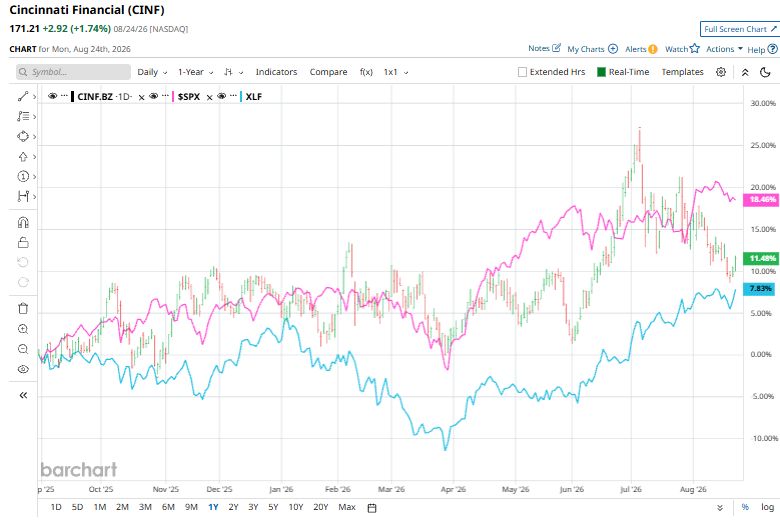This screenshot has height=522, width=780.
Task: Open the Help icon
Action: [772, 49]
